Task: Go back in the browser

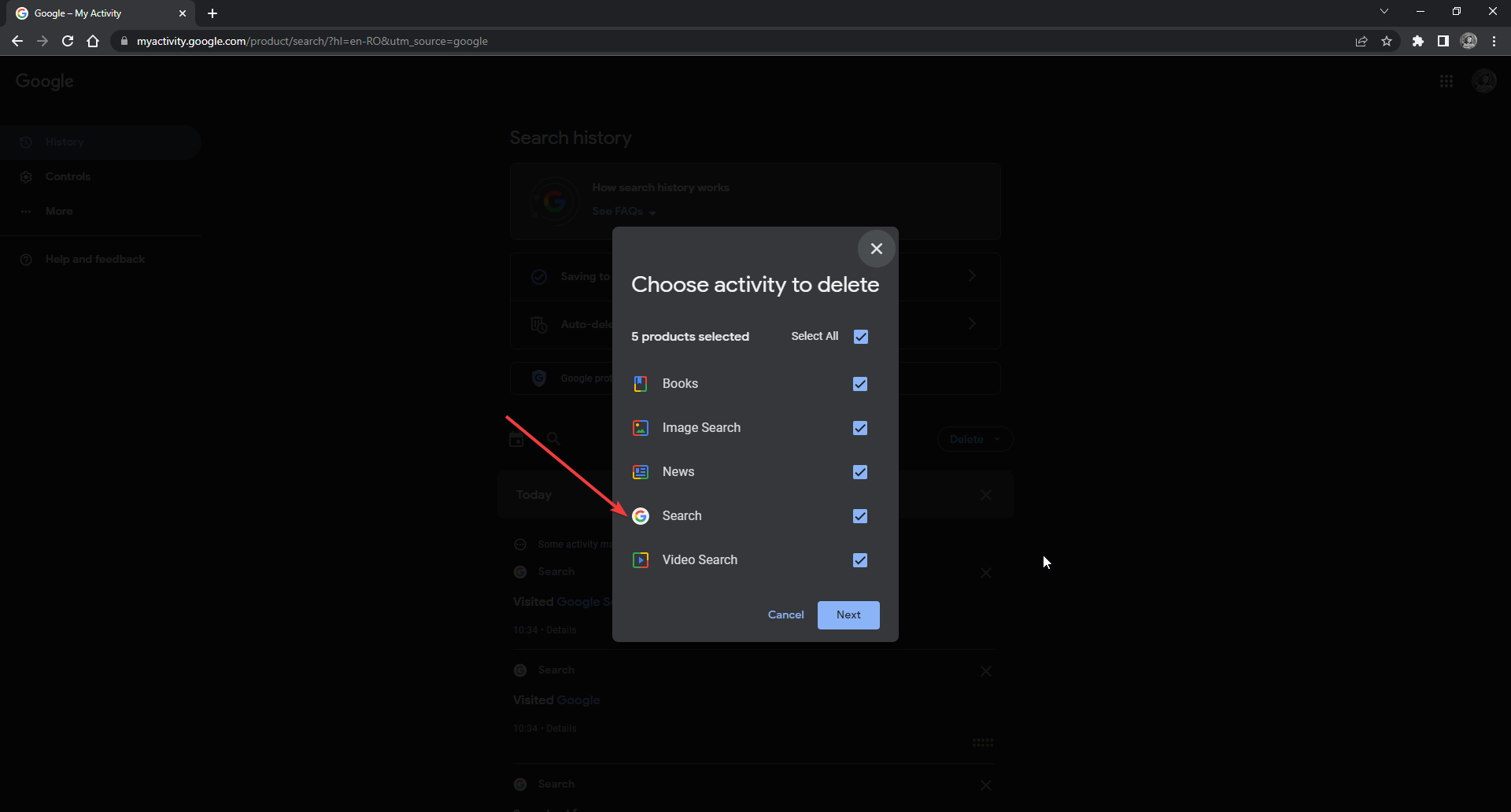Action: pyautogui.click(x=17, y=41)
